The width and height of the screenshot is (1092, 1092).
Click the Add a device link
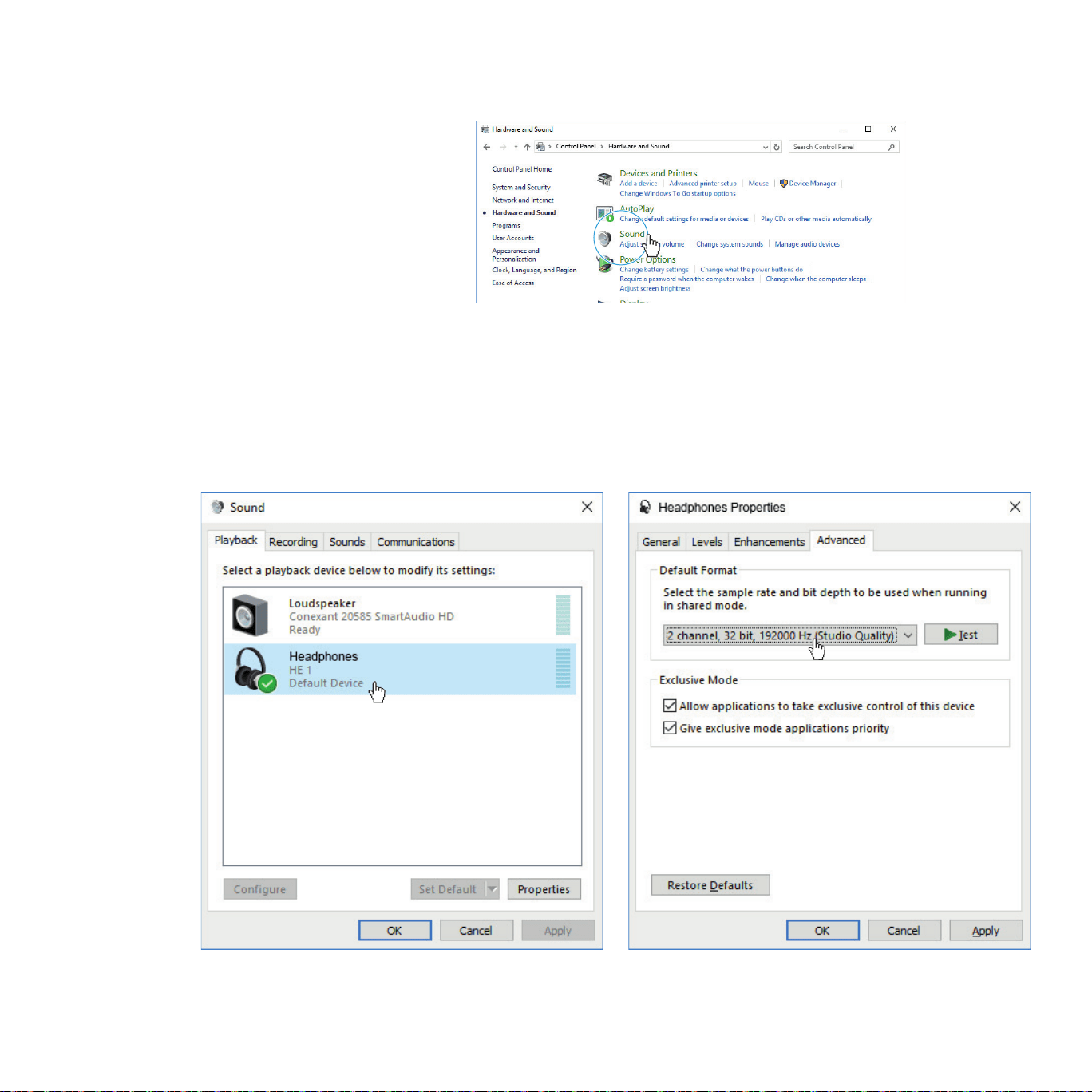pos(639,184)
